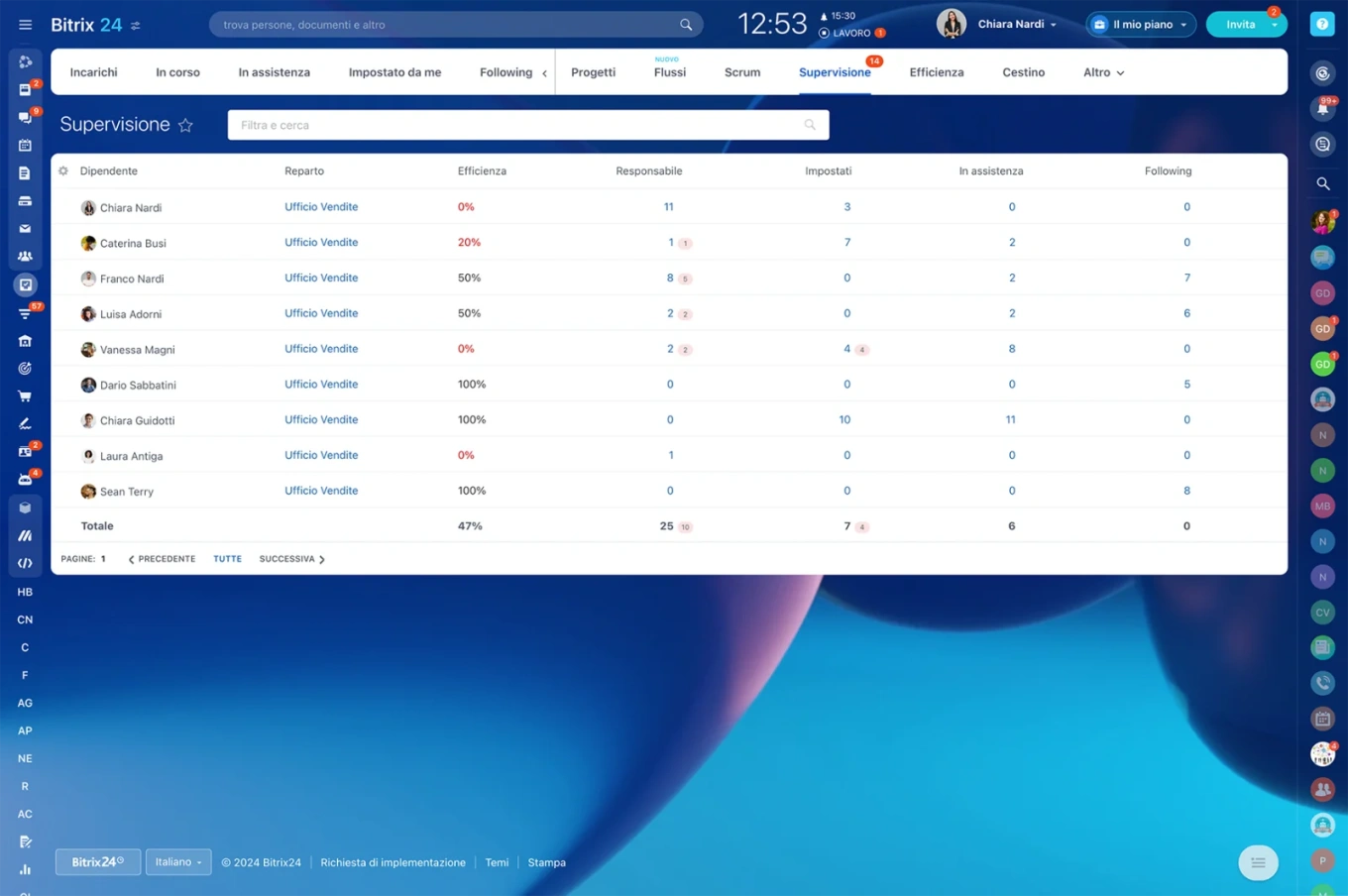Open the Mail icon from the sidebar
1348x896 pixels.
point(25,228)
